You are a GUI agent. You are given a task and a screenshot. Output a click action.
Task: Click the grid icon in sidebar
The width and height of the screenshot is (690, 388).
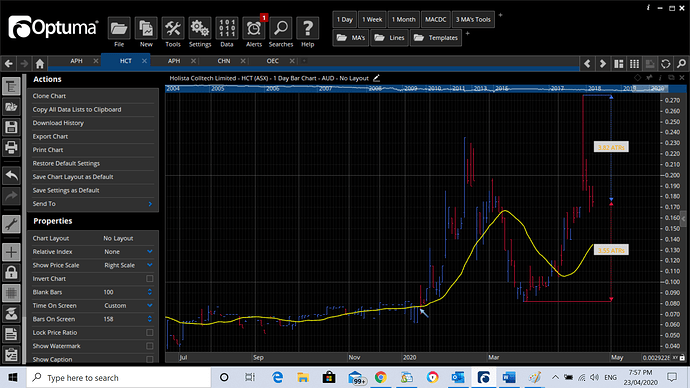(11, 293)
